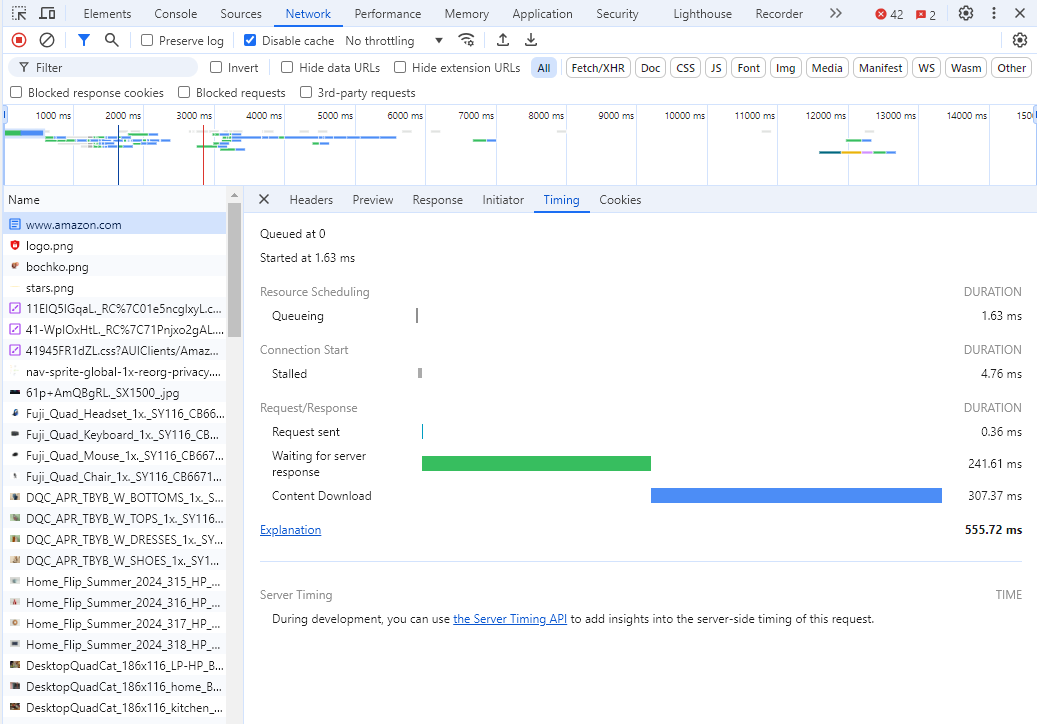1037x724 pixels.
Task: Toggle the network filter bar
Action: coord(83,40)
